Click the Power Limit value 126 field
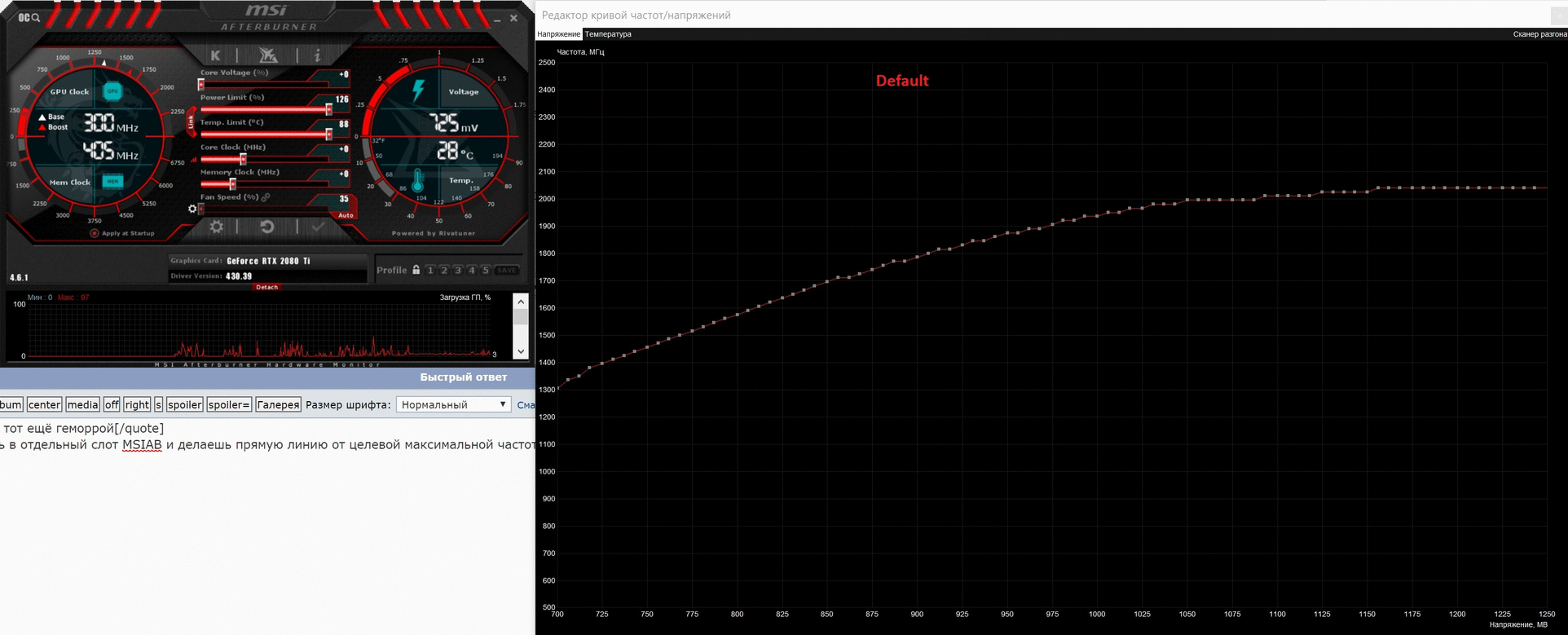Screen dimensions: 1568x635 (342, 99)
